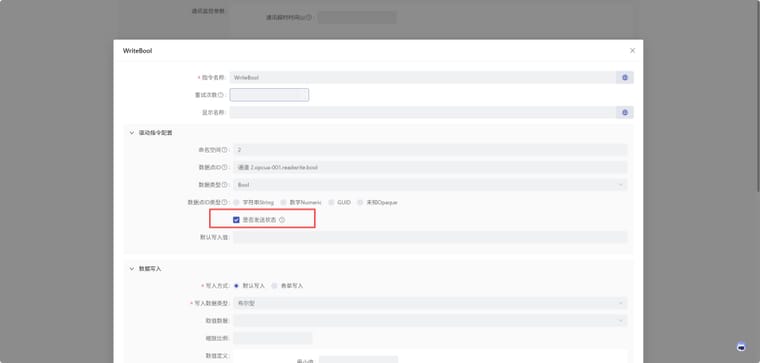Click the help icon next to the retry count label
760x363 pixels.
tap(221, 95)
